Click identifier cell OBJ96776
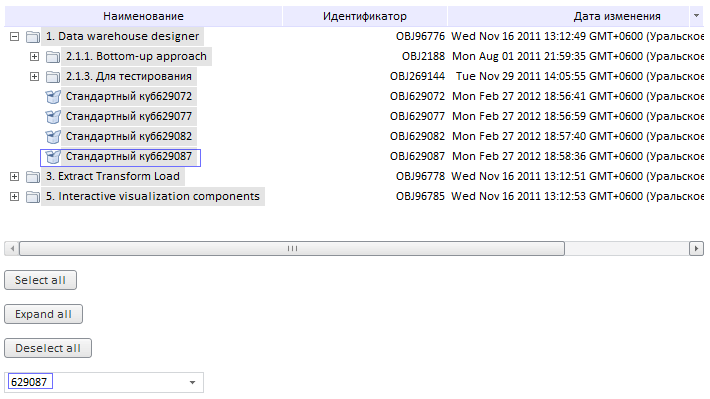This screenshot has height=399, width=710. [x=420, y=36]
